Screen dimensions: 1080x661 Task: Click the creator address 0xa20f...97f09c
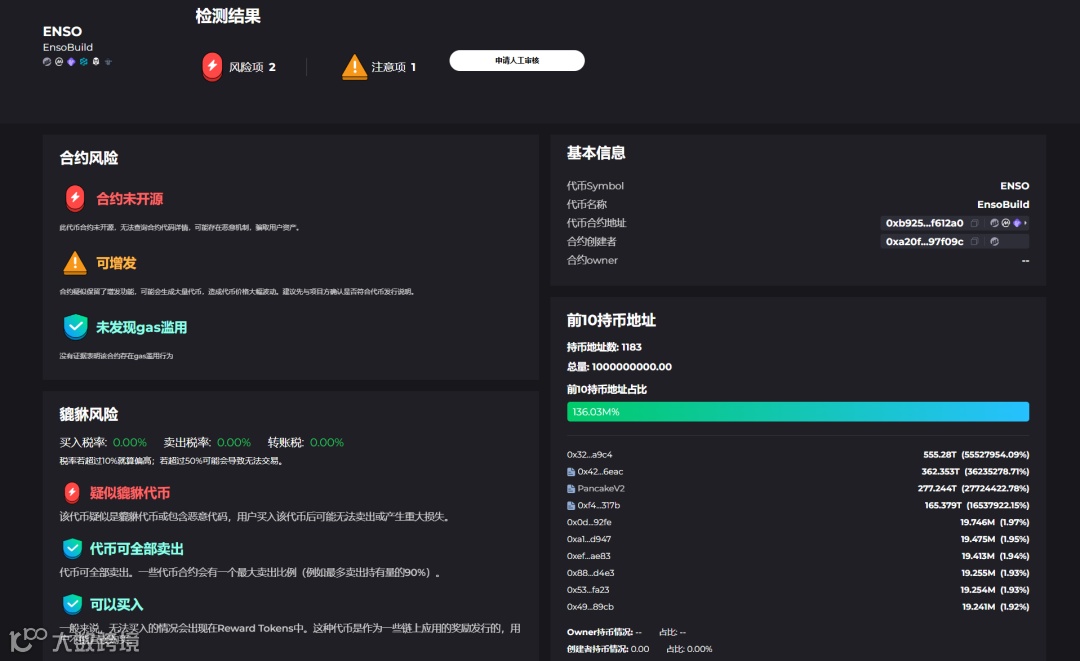[924, 242]
